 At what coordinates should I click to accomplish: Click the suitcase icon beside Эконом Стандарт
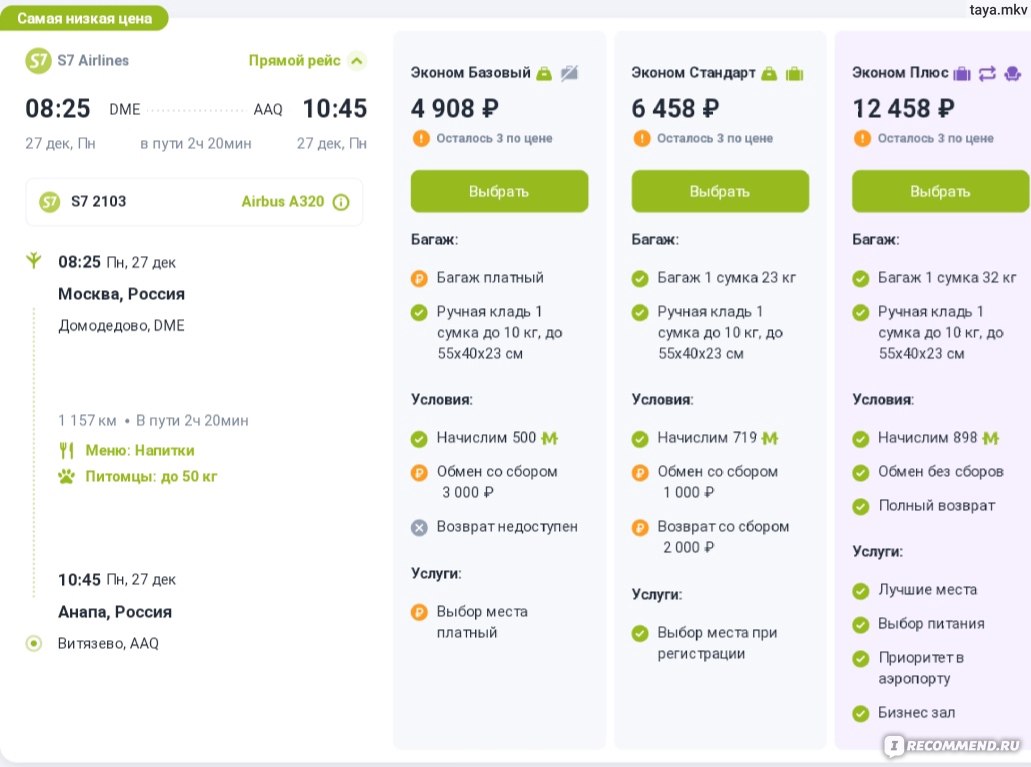click(795, 73)
